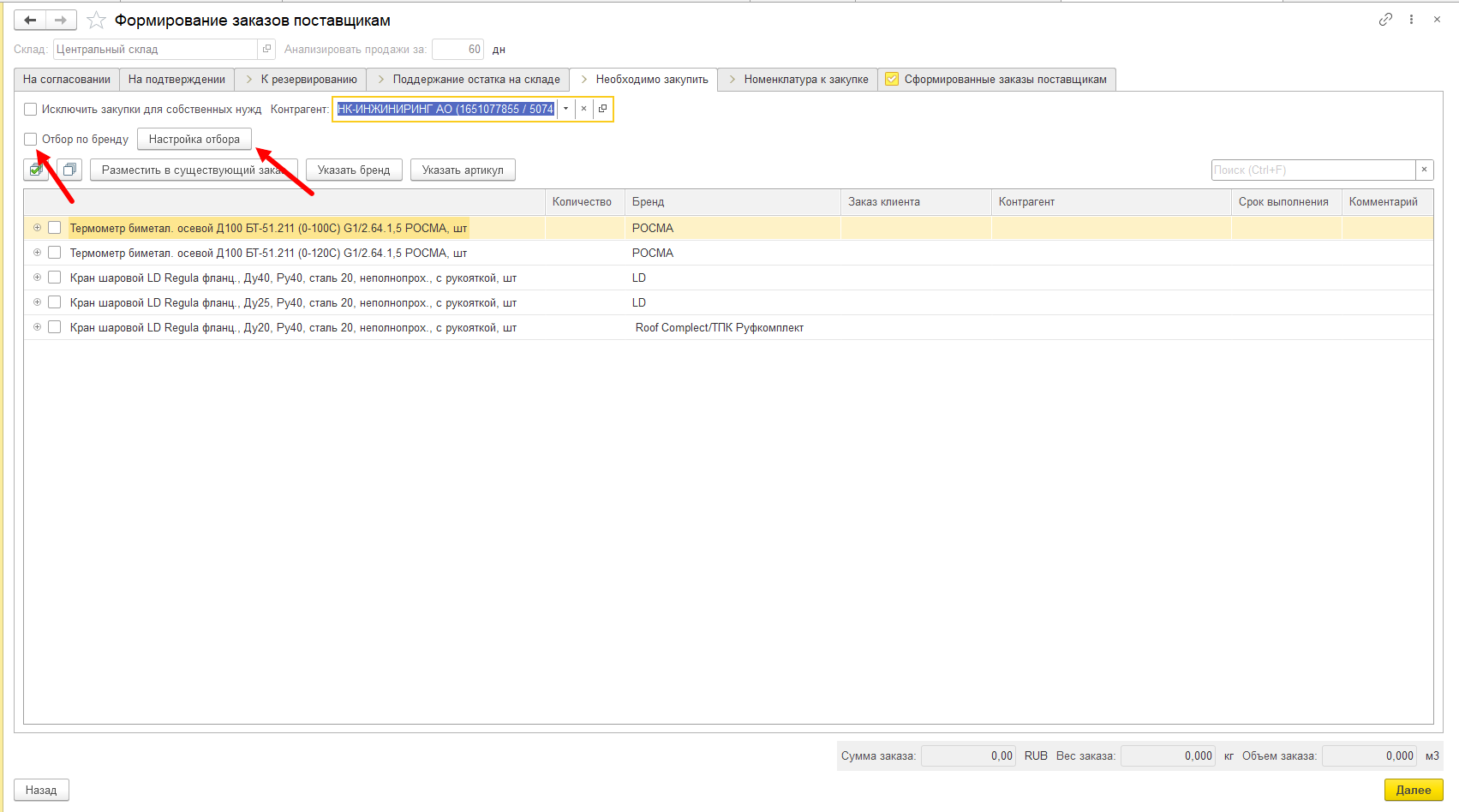The height and width of the screenshot is (812, 1459).
Task: Click the check all rows icon
Action: pos(36,170)
